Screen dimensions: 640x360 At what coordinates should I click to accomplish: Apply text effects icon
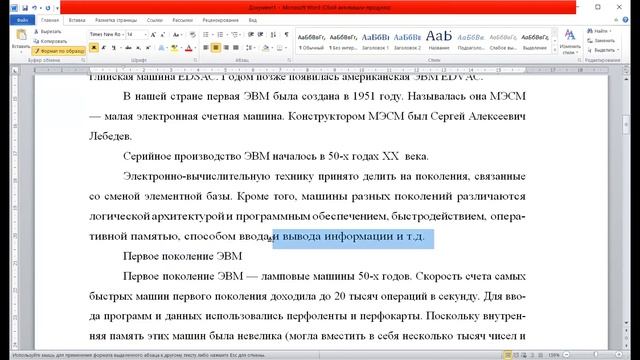[x=161, y=48]
